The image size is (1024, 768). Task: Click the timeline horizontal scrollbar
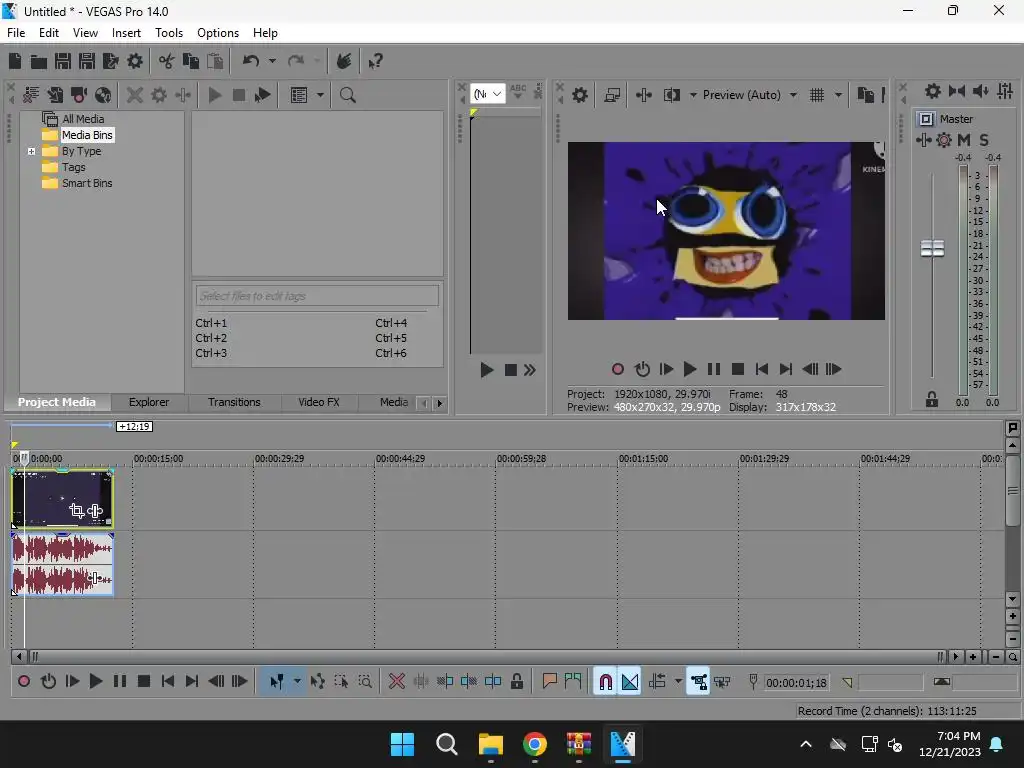point(487,657)
